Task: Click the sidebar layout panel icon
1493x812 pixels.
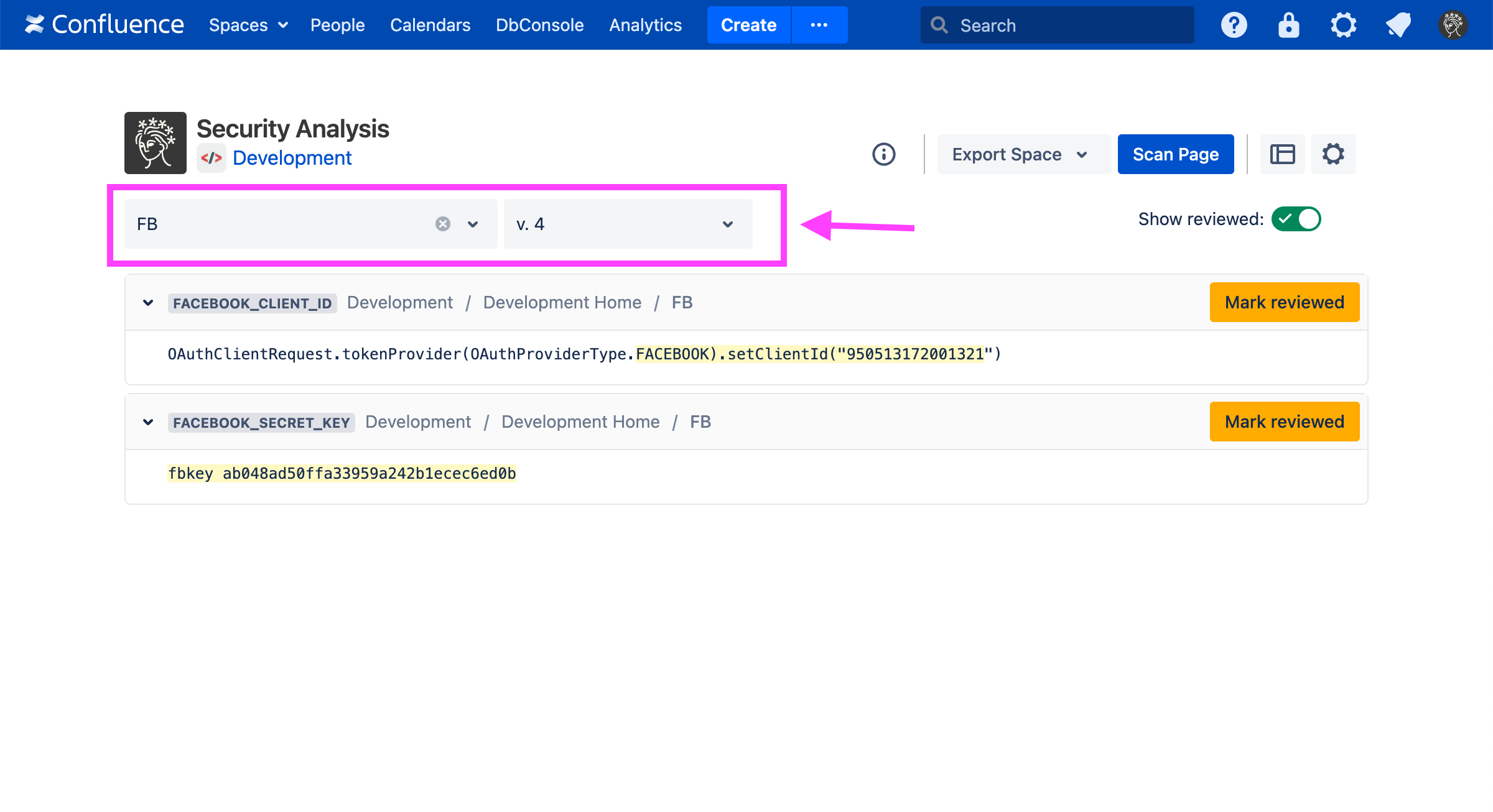Action: [x=1282, y=154]
